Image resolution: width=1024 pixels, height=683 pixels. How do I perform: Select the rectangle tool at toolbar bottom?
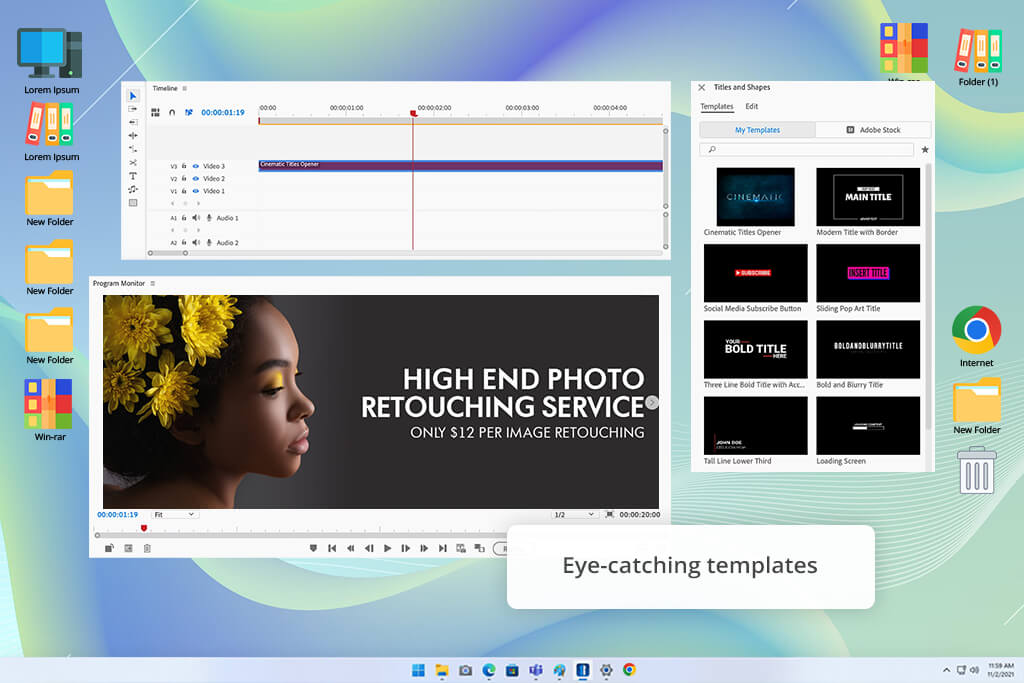click(133, 203)
